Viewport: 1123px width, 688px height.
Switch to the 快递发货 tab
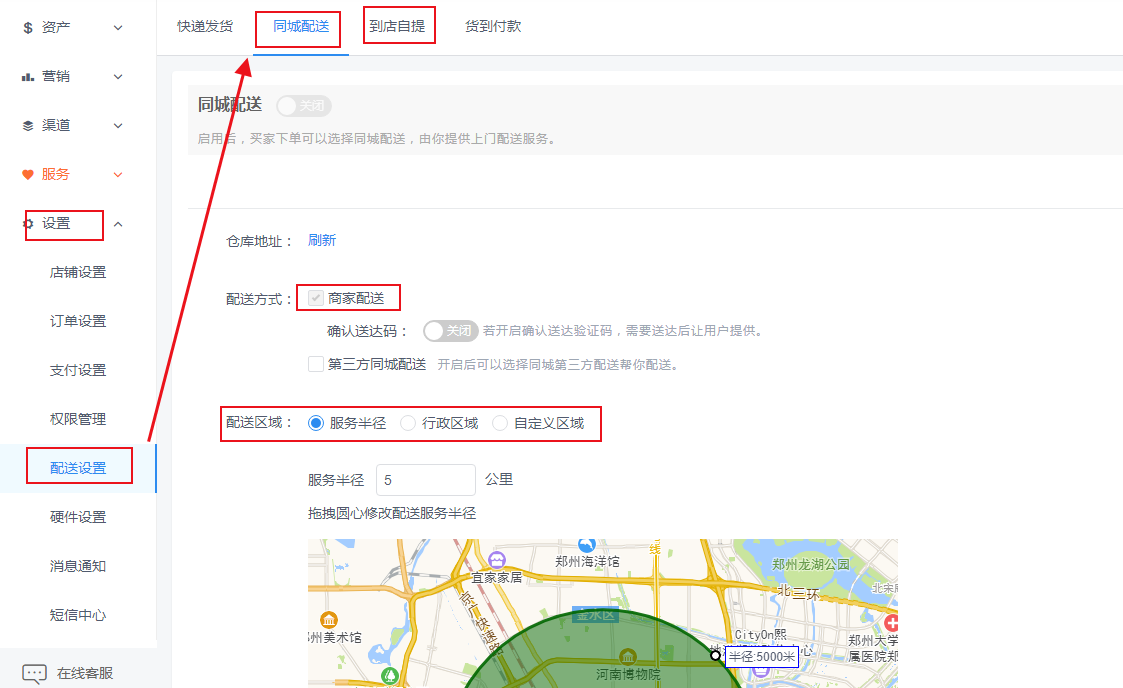click(205, 26)
